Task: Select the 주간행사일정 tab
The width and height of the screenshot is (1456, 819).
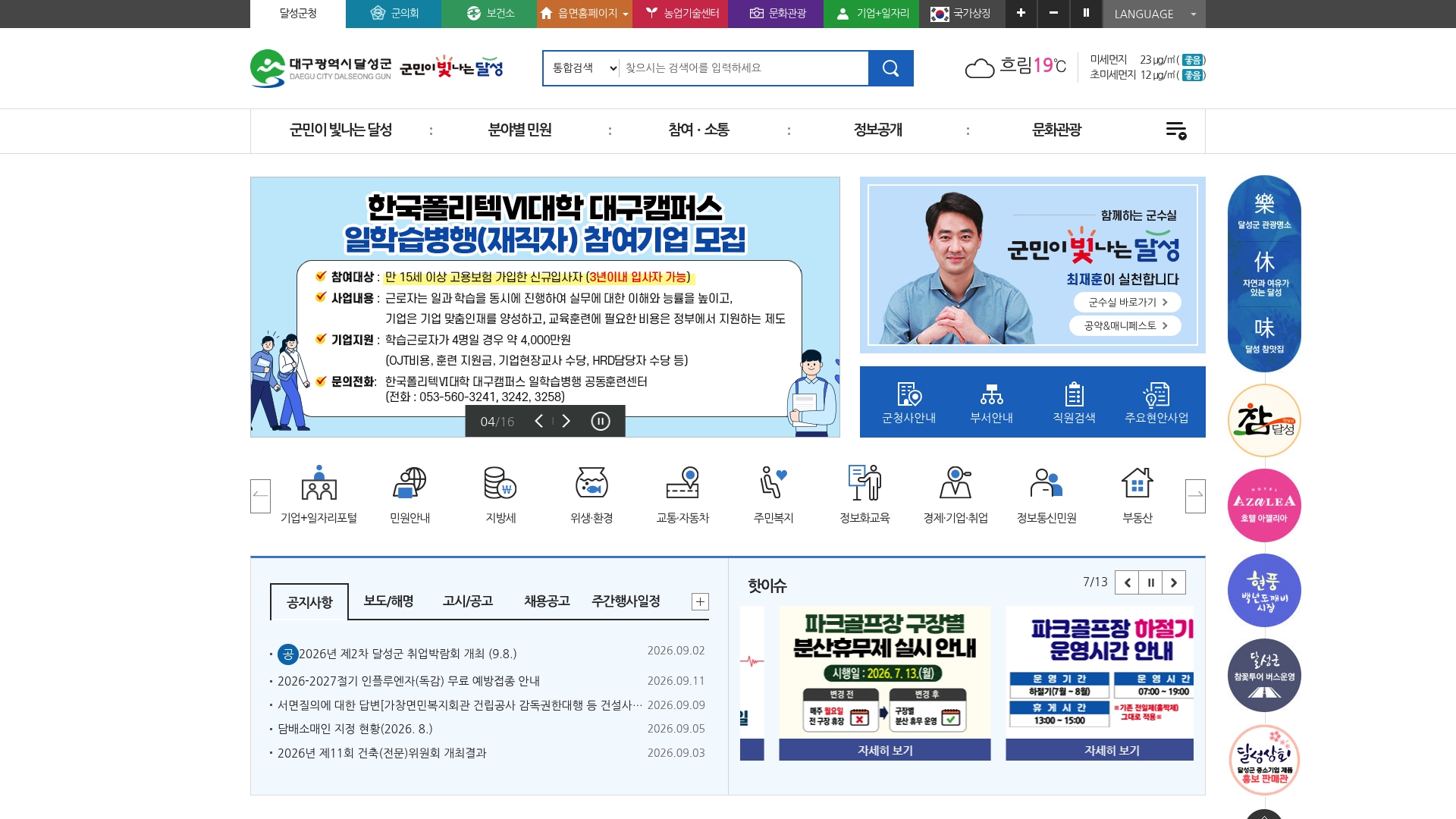Action: 626,601
